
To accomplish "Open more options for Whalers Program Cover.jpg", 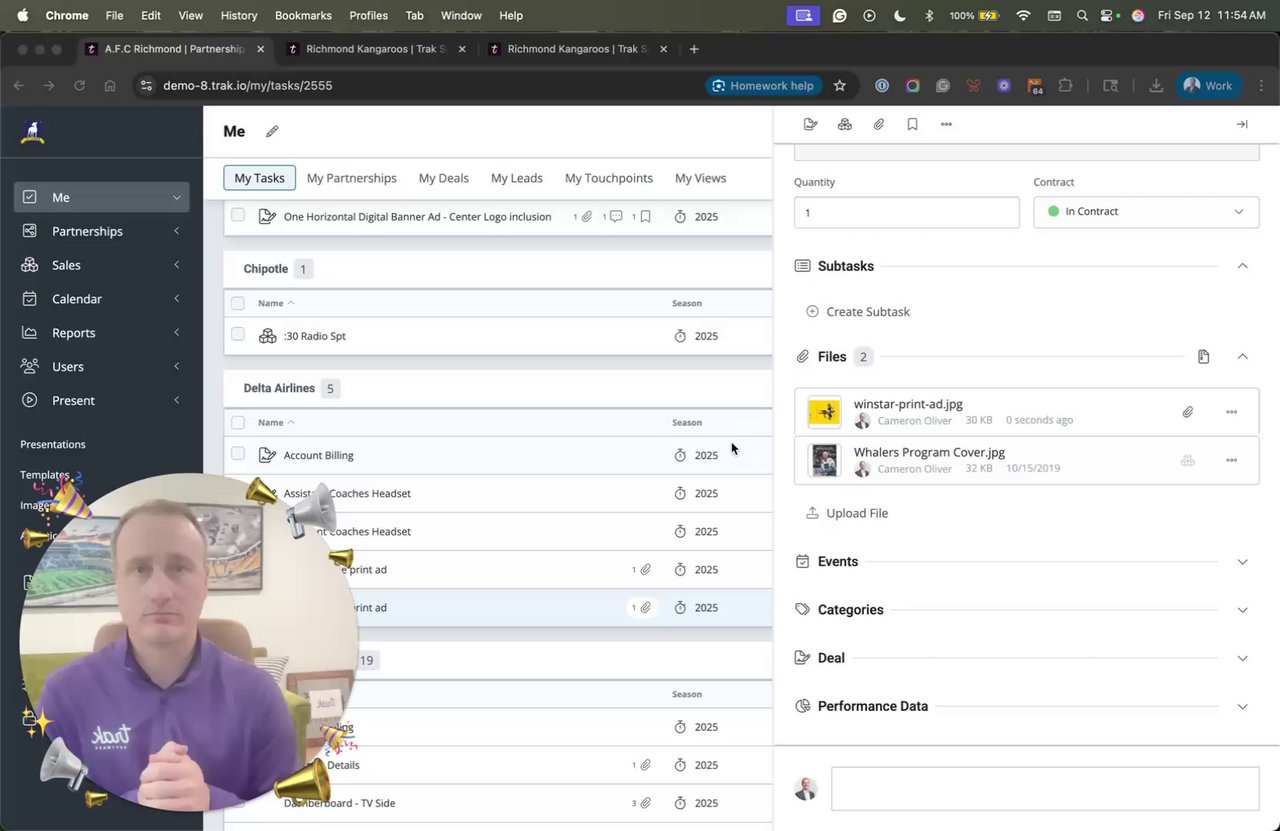I will tap(1231, 460).
